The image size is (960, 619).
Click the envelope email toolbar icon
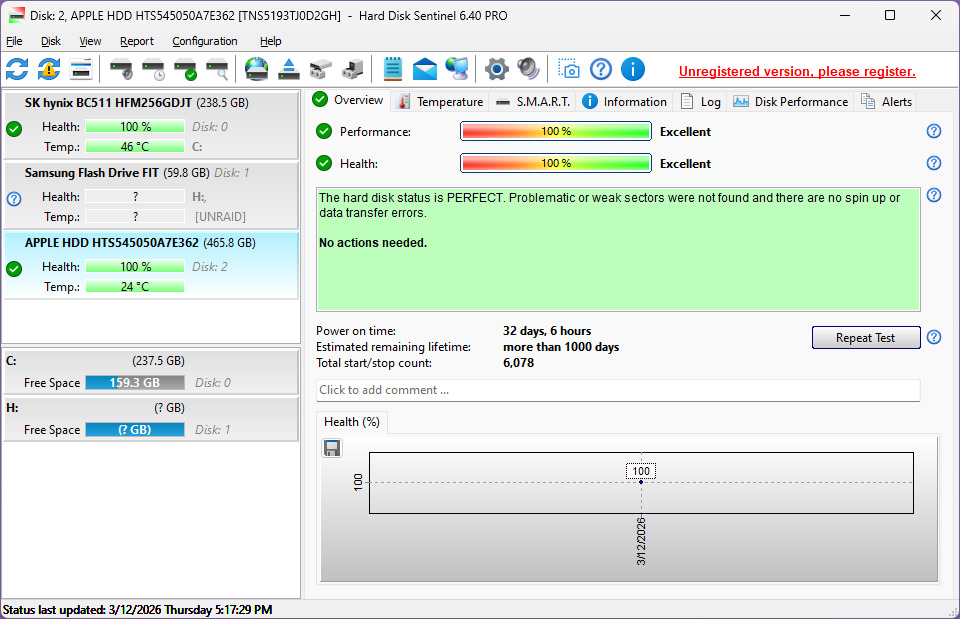pos(424,69)
